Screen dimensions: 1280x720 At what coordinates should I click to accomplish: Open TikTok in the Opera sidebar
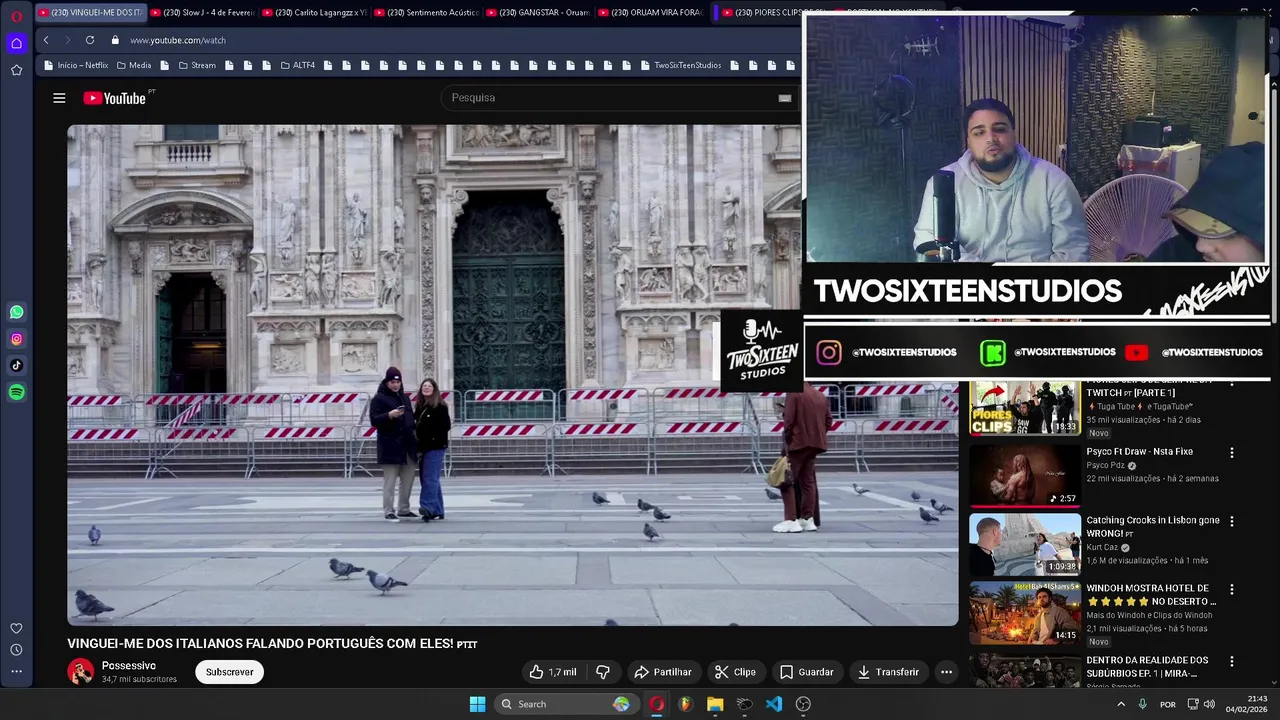16,366
